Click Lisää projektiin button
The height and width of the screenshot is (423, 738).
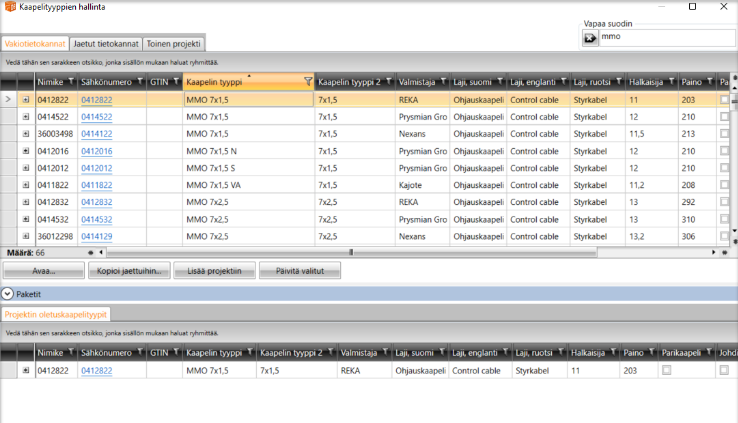[214, 271]
